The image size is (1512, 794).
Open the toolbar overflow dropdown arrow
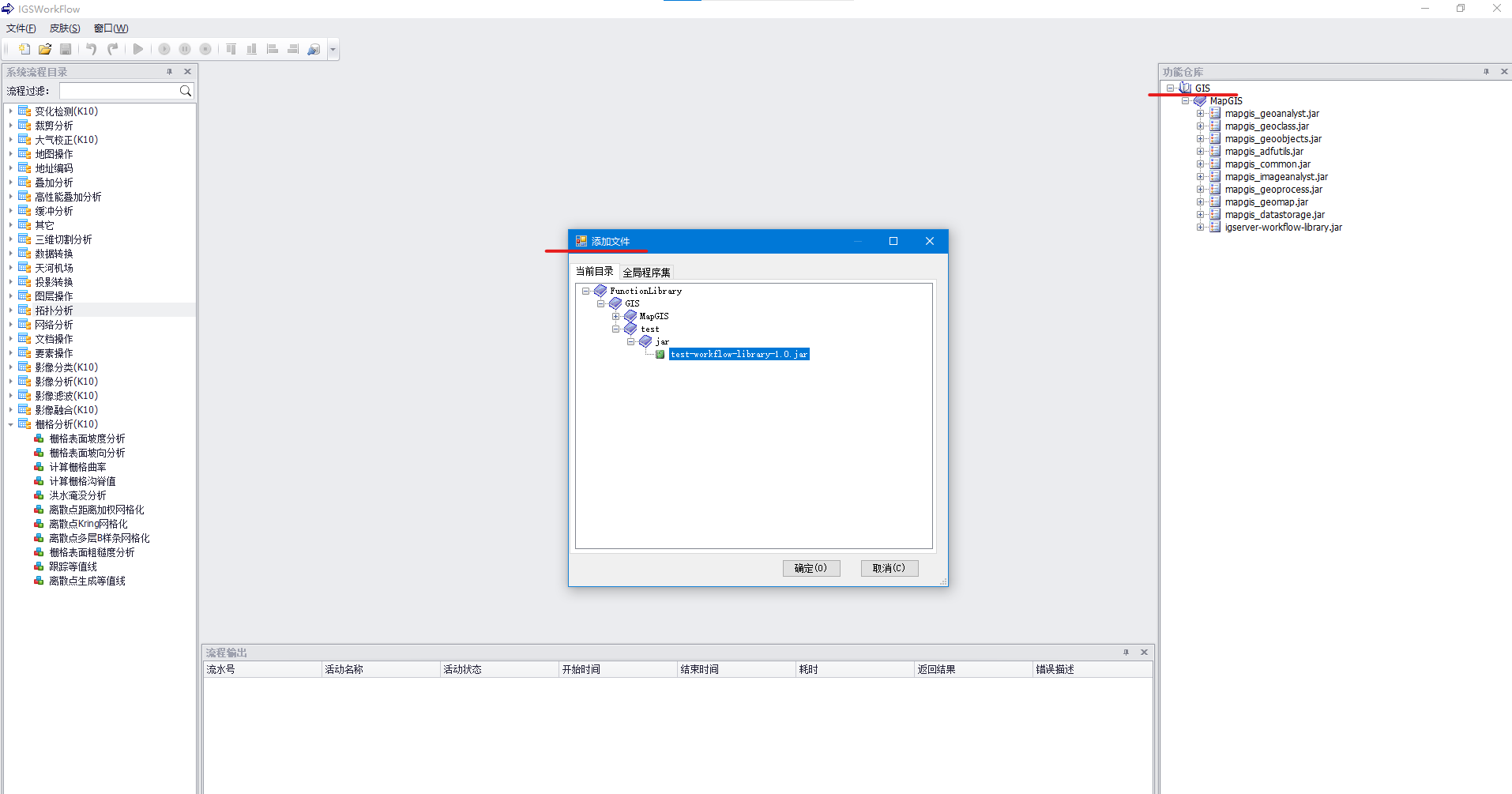coord(333,49)
